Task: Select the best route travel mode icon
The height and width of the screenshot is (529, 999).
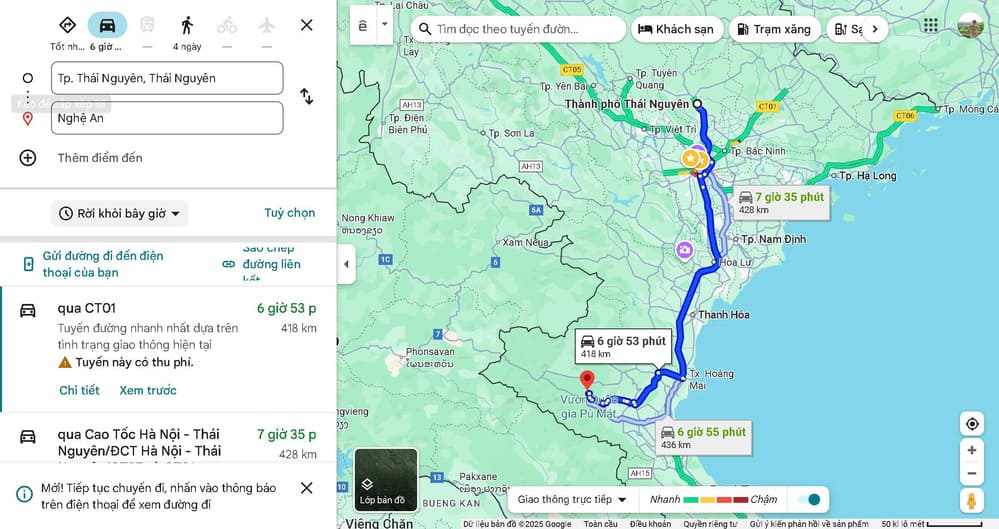Action: click(68, 25)
